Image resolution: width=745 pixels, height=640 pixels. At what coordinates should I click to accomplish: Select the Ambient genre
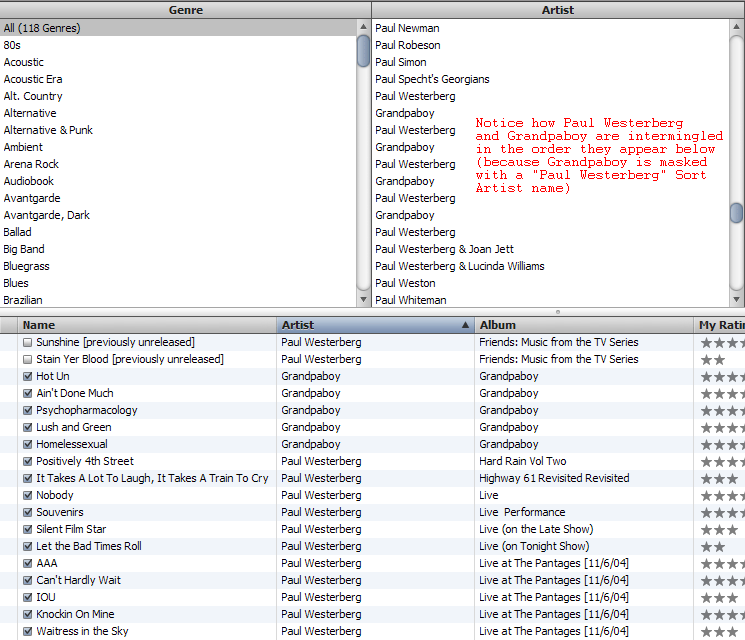[178, 147]
